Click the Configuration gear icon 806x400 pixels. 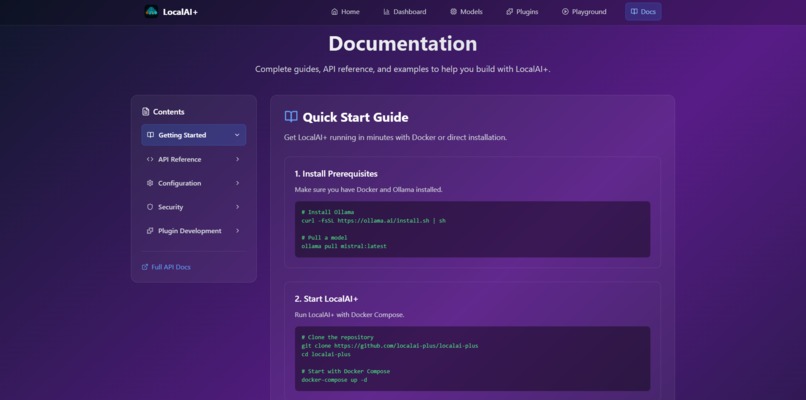coord(150,183)
